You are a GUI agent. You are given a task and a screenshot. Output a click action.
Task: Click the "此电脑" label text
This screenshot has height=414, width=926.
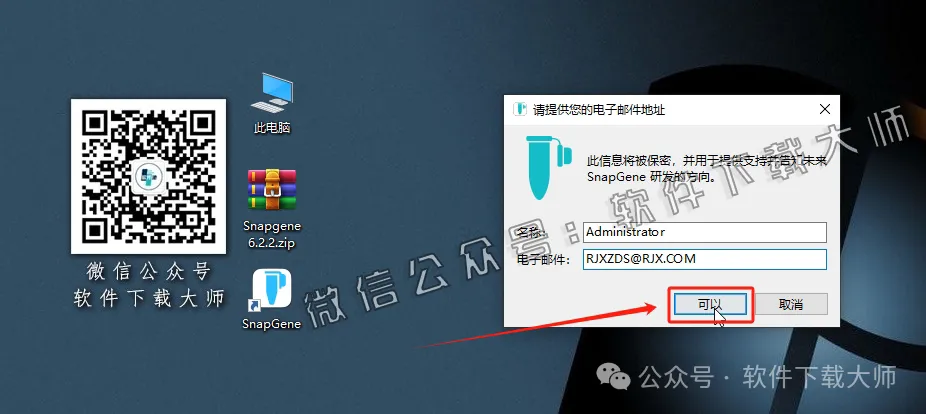pos(272,128)
